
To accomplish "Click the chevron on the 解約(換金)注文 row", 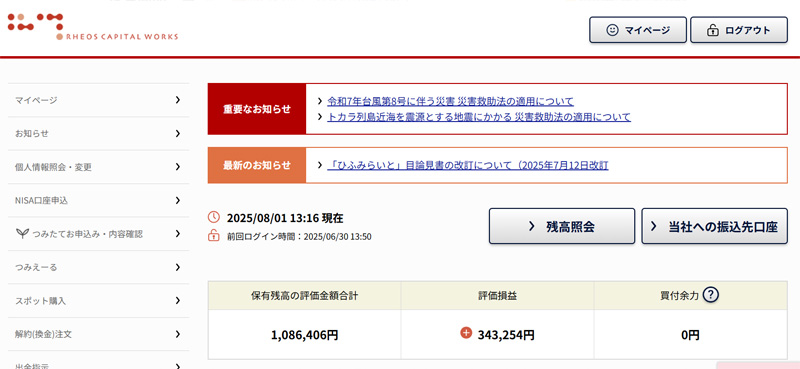I will pos(178,334).
